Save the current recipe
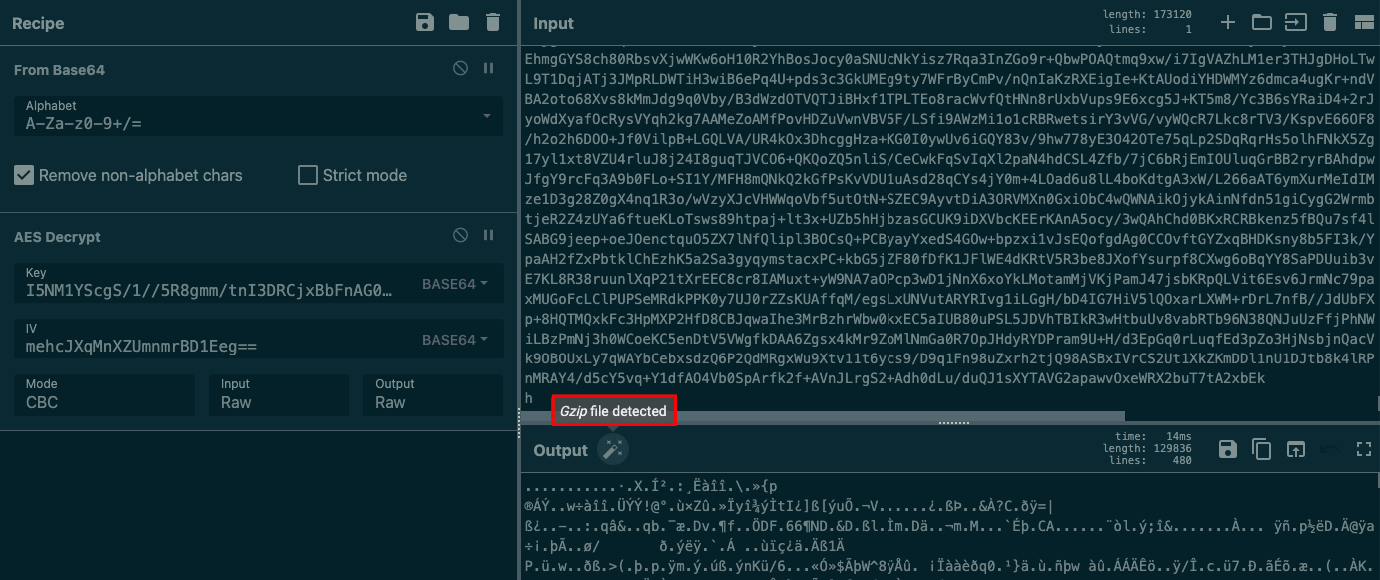The width and height of the screenshot is (1380, 580). pos(425,22)
